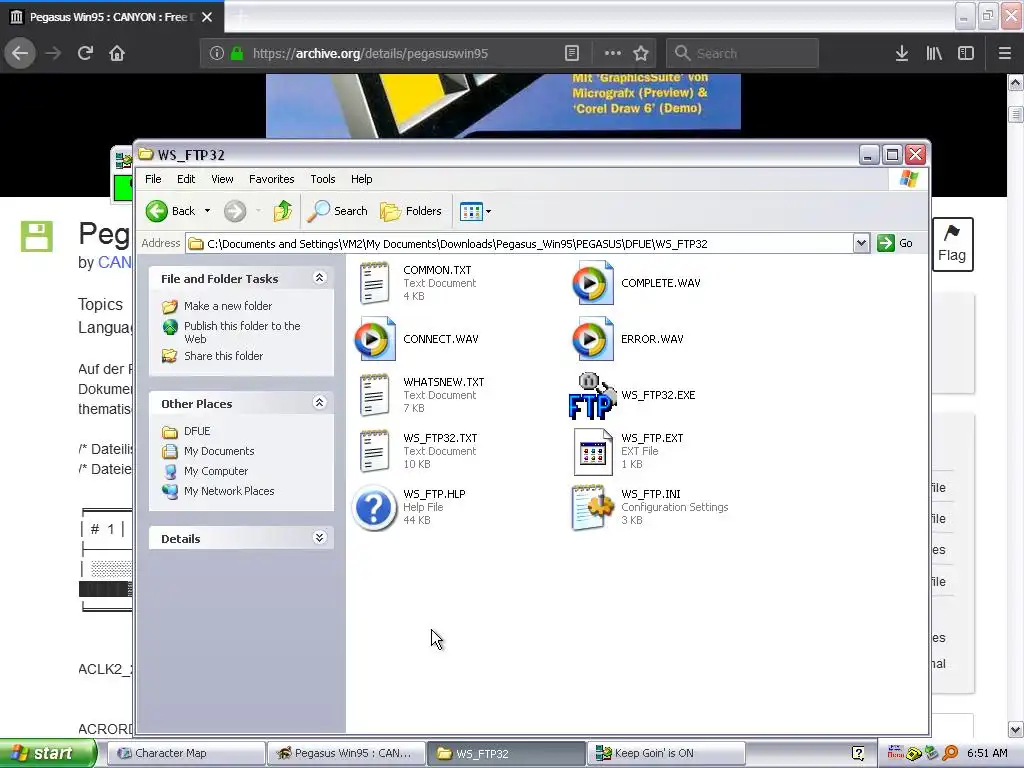This screenshot has height=768, width=1024.
Task: Collapse the Other Places panel
Action: pos(319,402)
